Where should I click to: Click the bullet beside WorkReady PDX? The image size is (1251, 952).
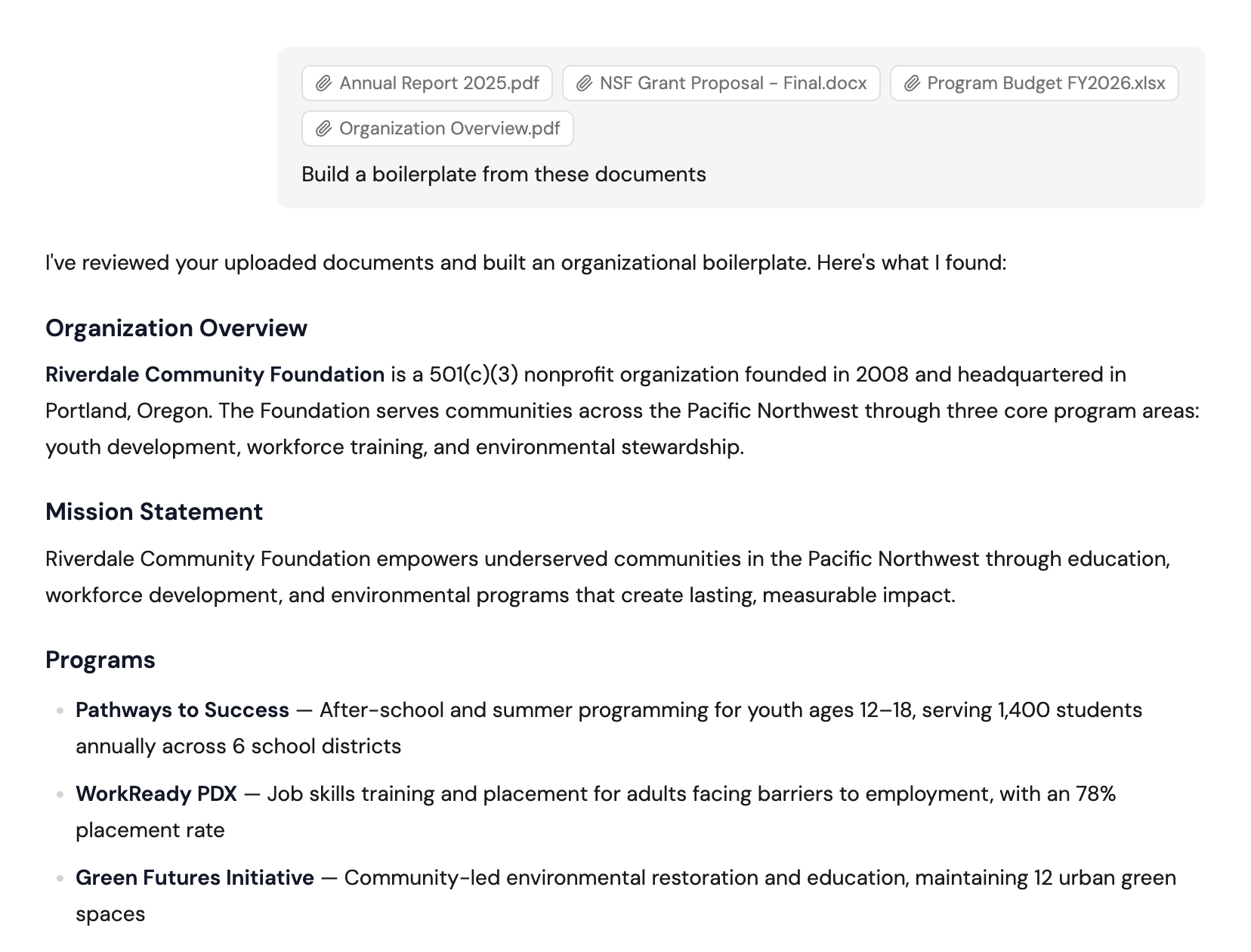pos(58,793)
